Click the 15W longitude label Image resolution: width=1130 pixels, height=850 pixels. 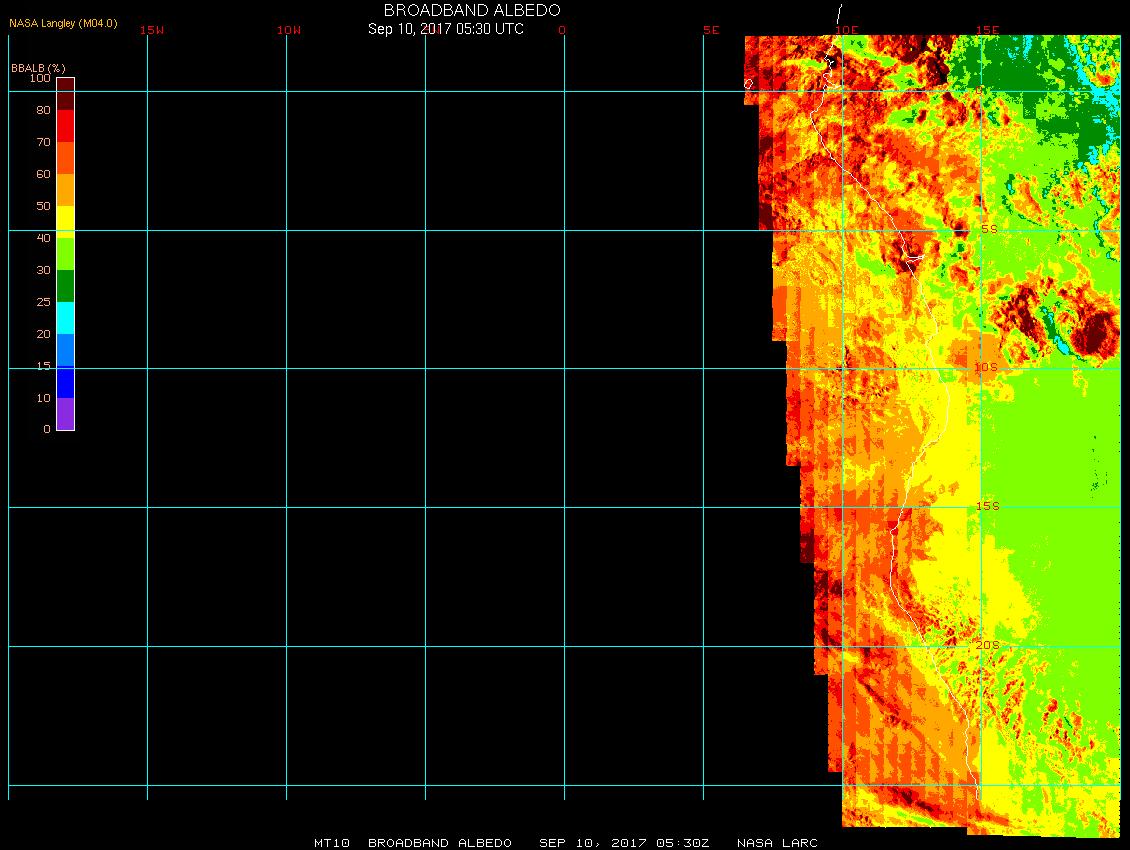click(152, 30)
